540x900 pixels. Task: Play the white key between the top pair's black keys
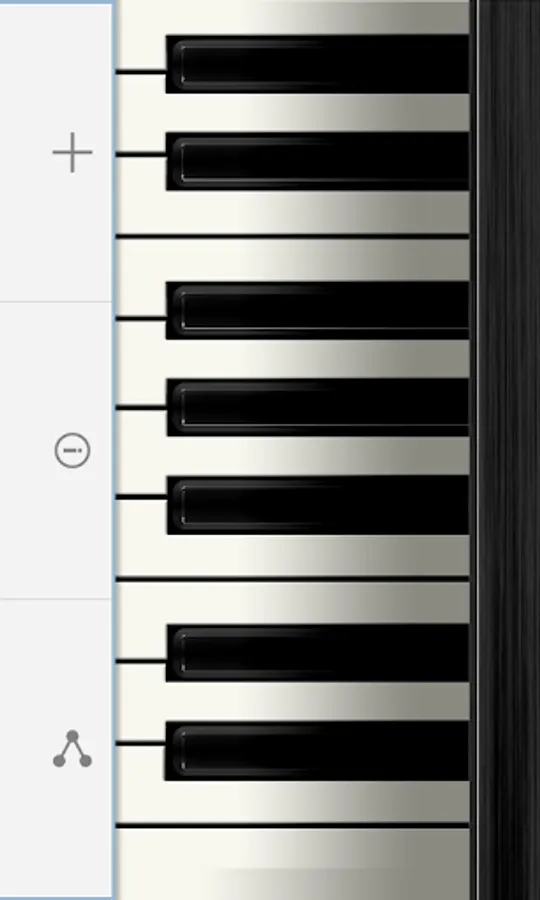[x=293, y=113]
